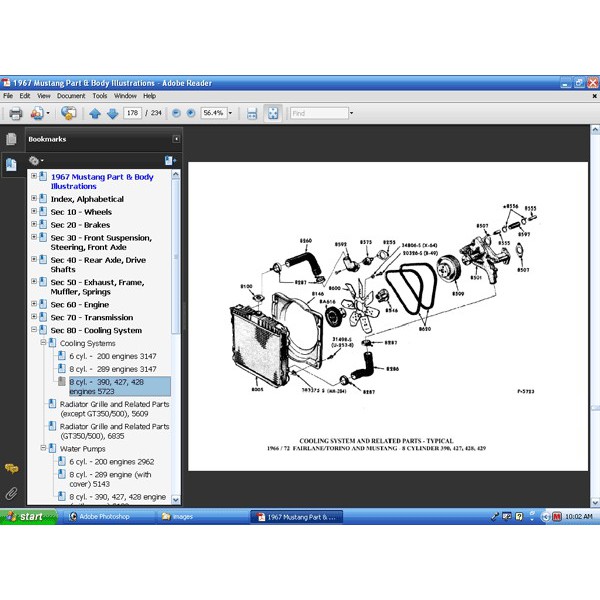Image resolution: width=600 pixels, height=600 pixels.
Task: Open the Email/PDF icon dropdown arrow
Action: (x=48, y=113)
